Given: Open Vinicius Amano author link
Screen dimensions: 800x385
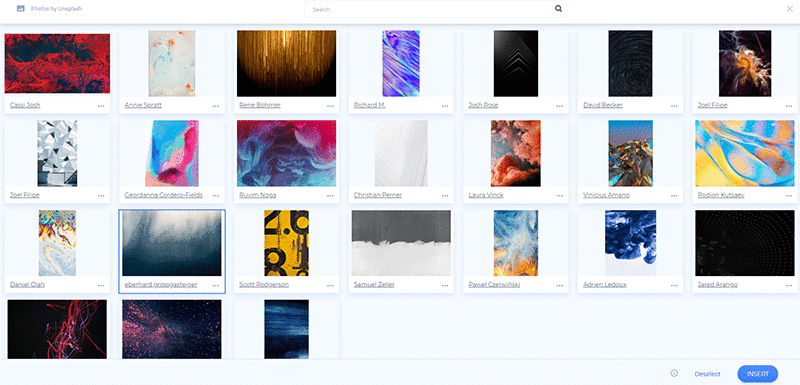Looking at the screenshot, I should click(606, 195).
